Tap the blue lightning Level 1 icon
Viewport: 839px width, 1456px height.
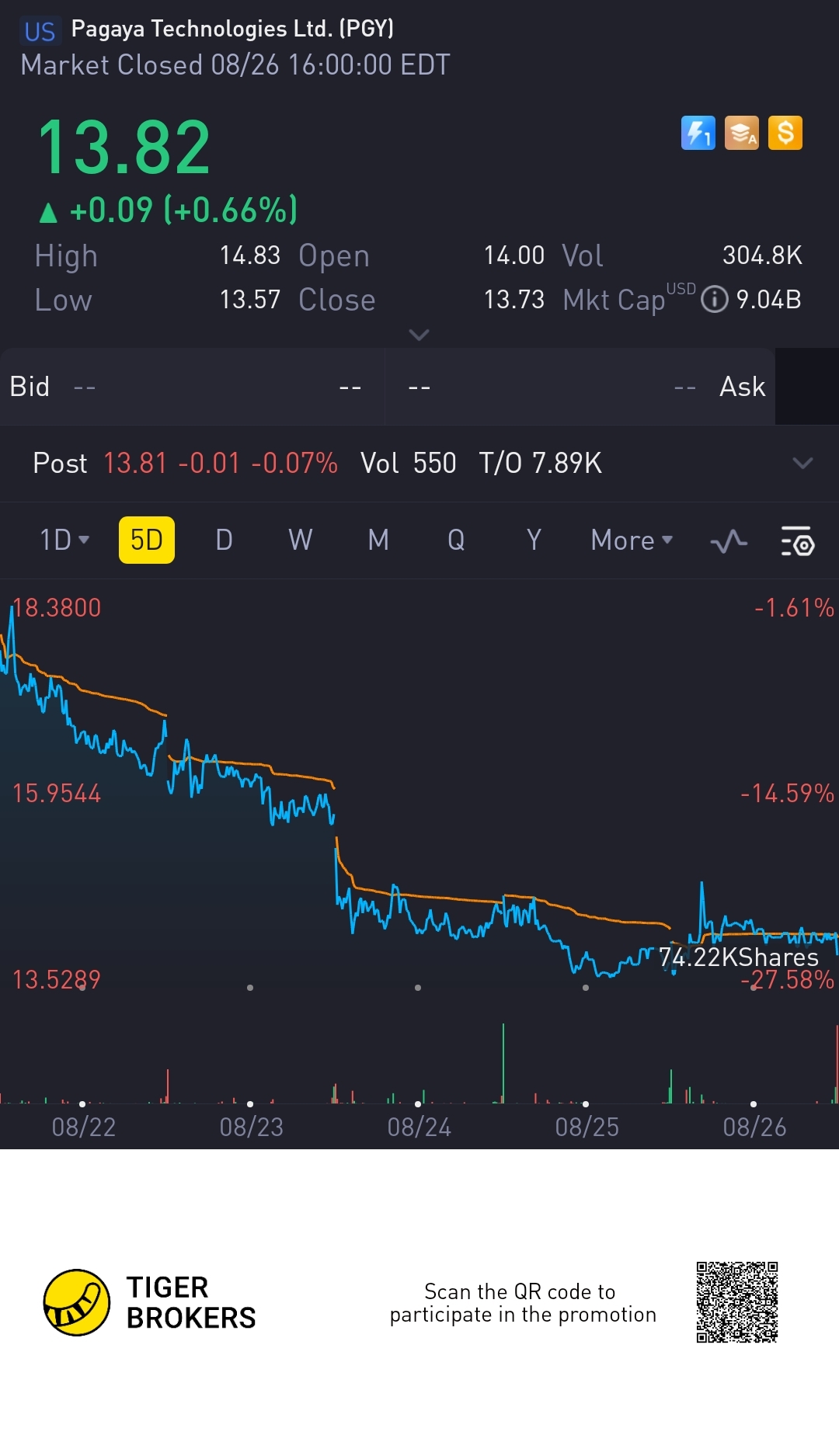tap(698, 133)
